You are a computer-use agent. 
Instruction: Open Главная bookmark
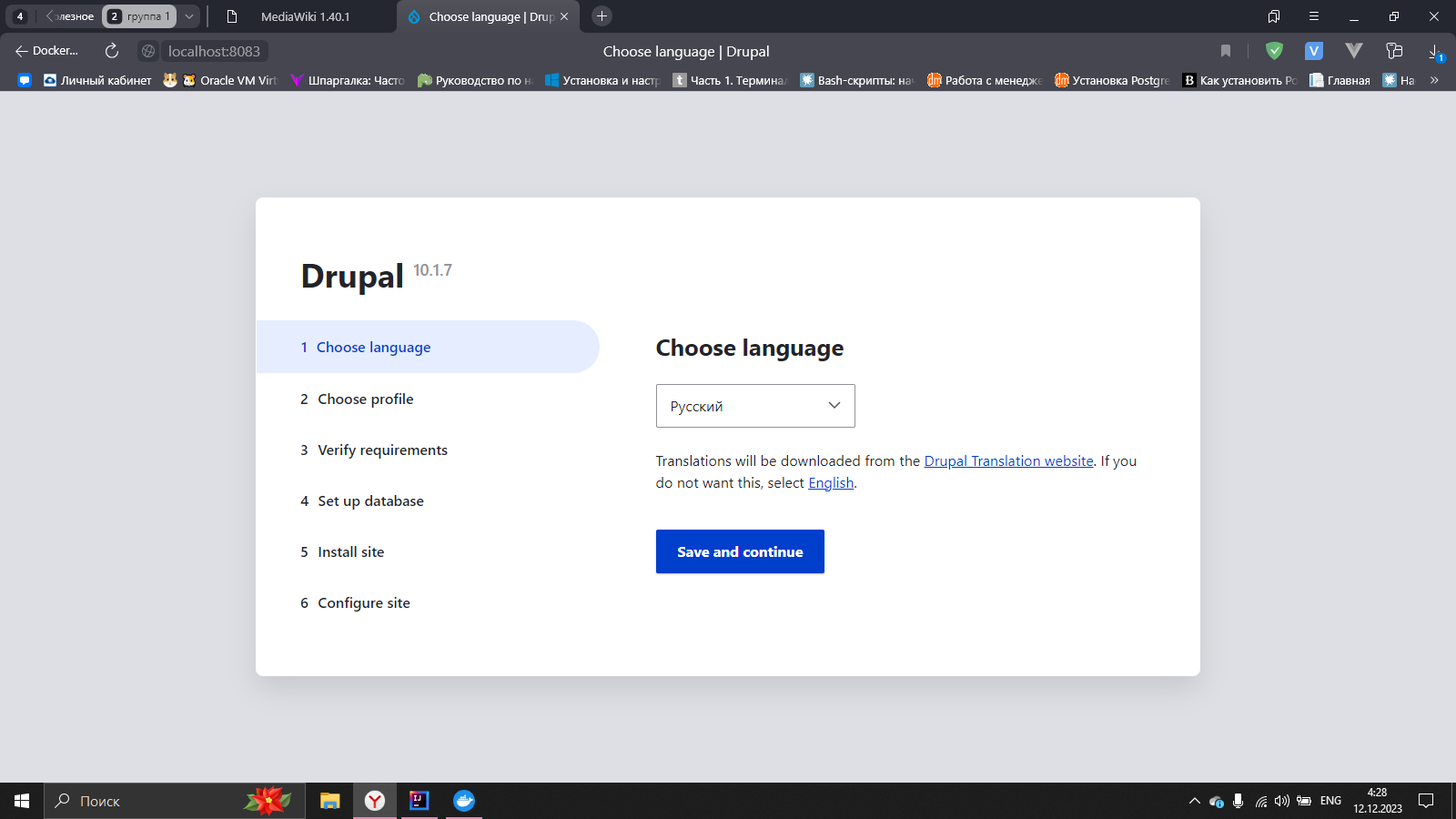tap(1340, 80)
